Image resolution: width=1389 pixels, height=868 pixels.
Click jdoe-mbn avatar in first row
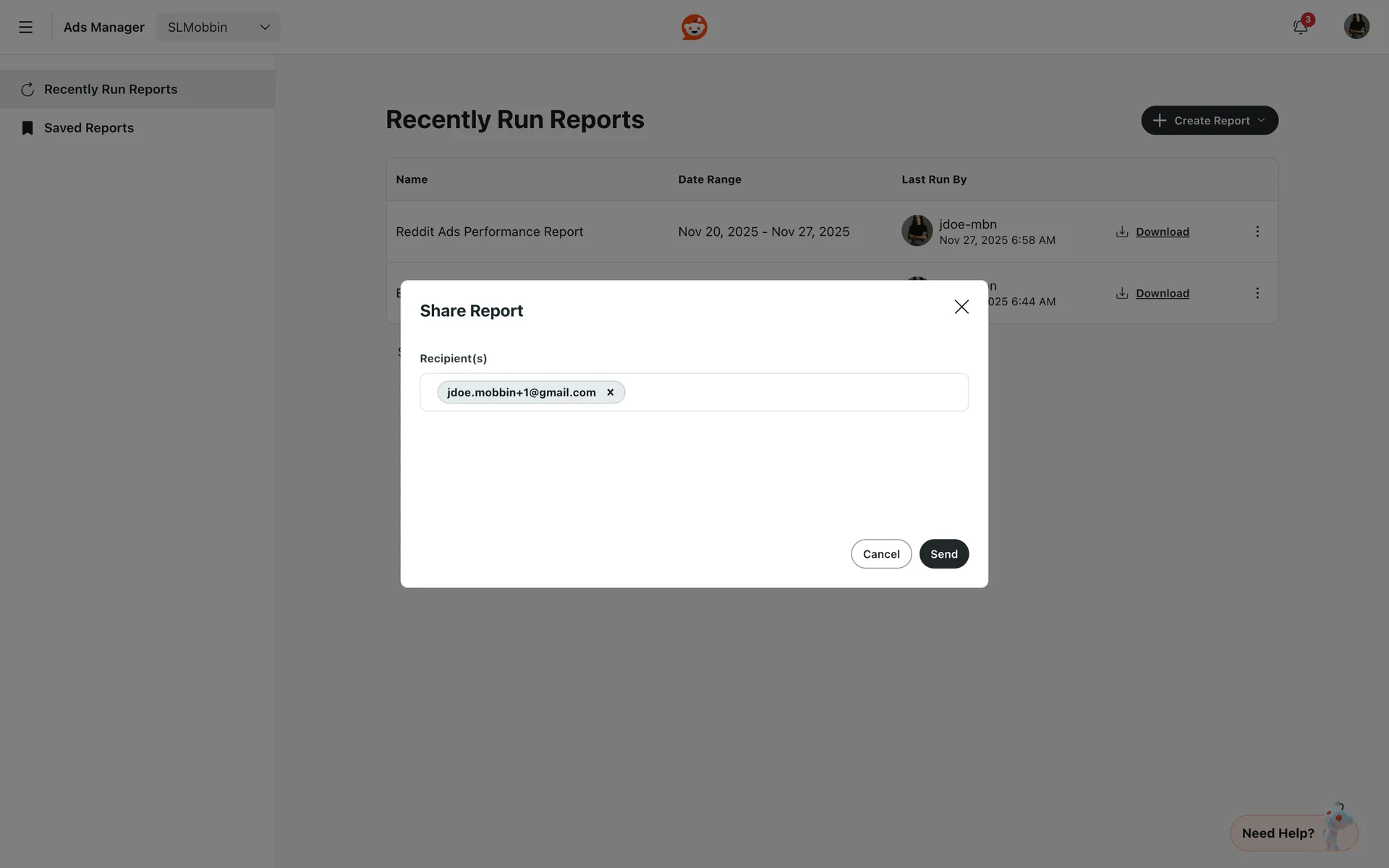pyautogui.click(x=917, y=231)
